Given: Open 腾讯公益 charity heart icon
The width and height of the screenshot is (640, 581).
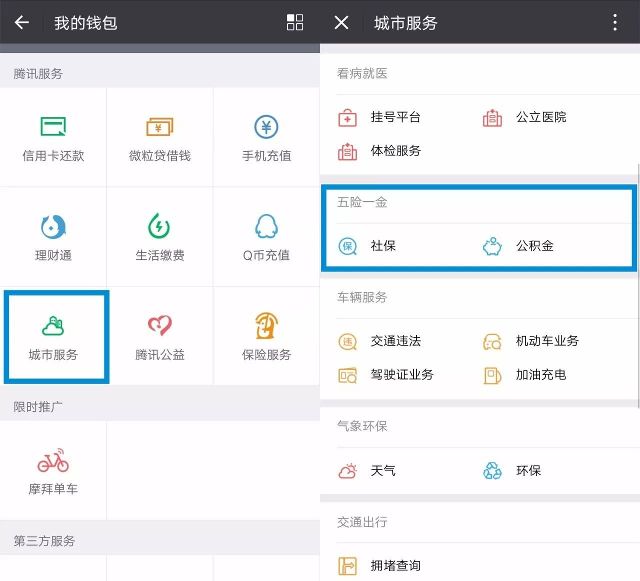Looking at the screenshot, I should click(x=160, y=325).
